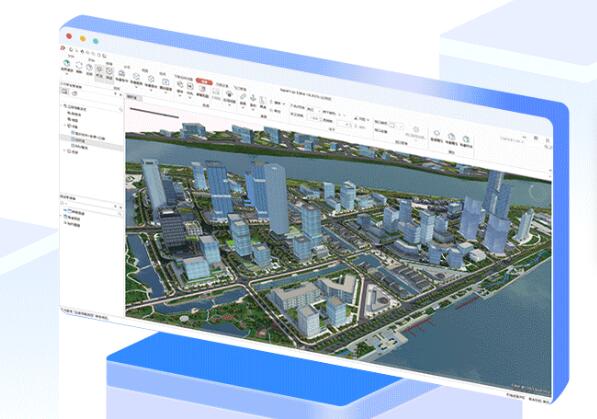Click the first of the two highlighted ribbon buttons
Screen dimensions: 597x419
[99, 71]
